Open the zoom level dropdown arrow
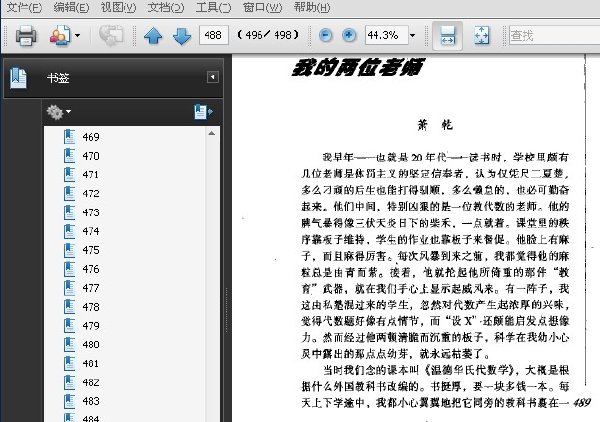This screenshot has width=600, height=422. [x=412, y=36]
